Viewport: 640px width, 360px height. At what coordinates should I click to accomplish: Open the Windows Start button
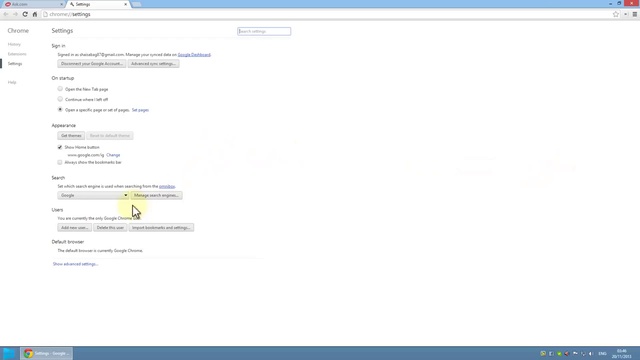(x=9, y=353)
